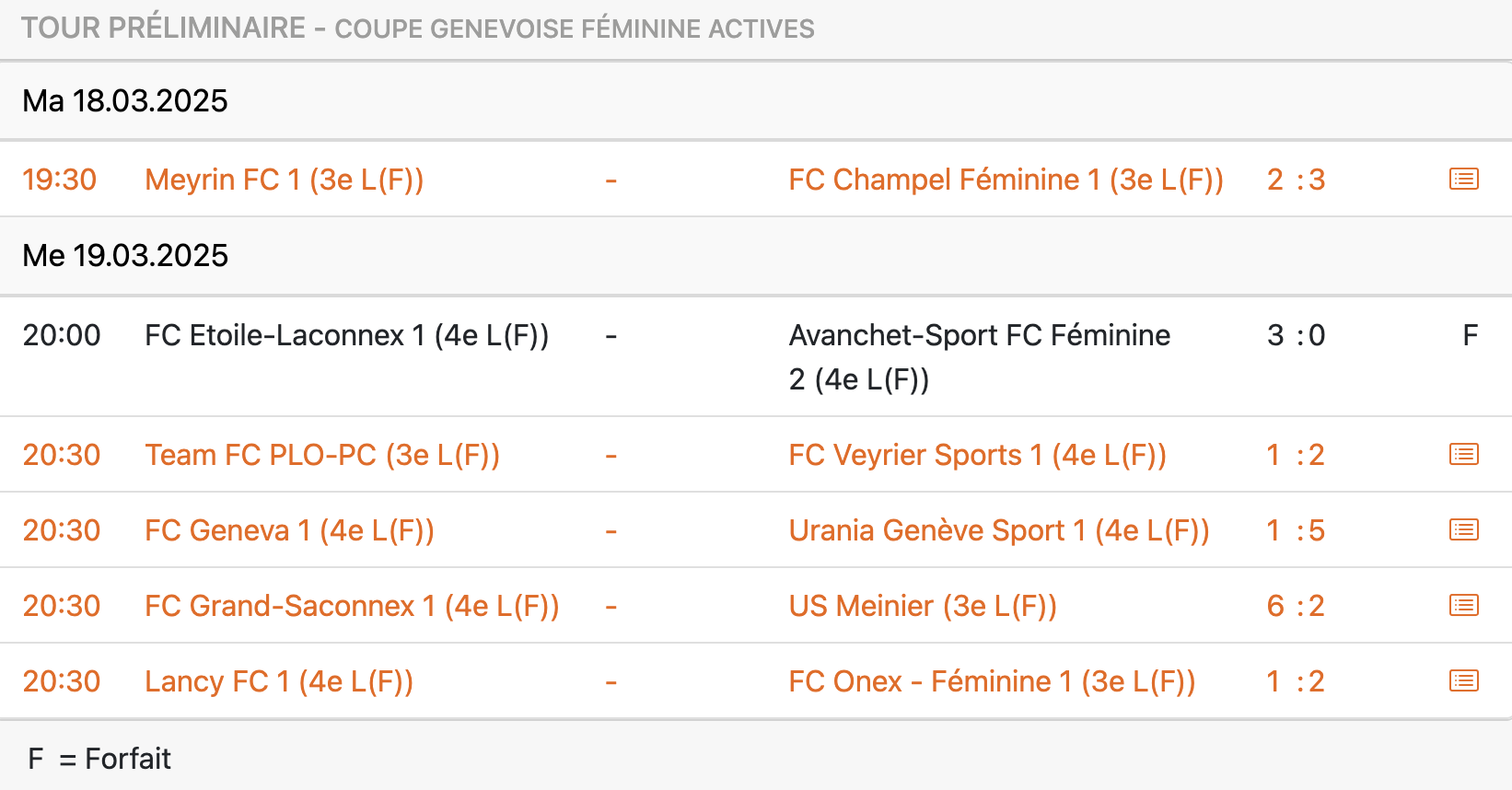
Task: Click the 19:30 kickoff time
Action: click(x=60, y=180)
